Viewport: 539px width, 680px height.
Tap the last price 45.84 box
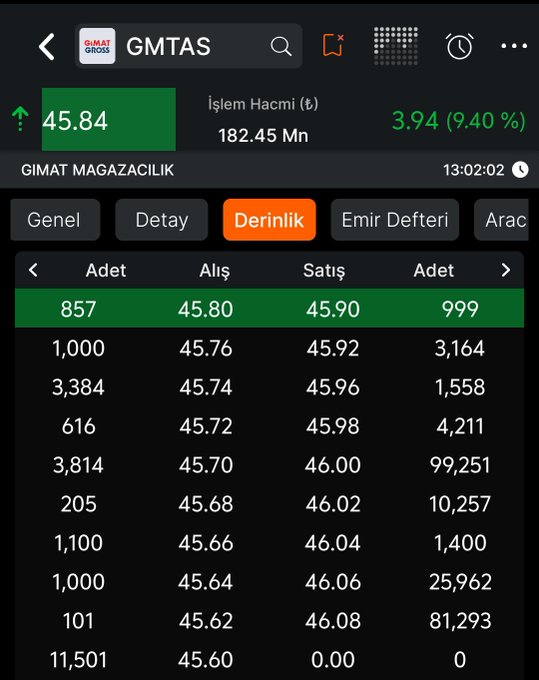[x=109, y=120]
